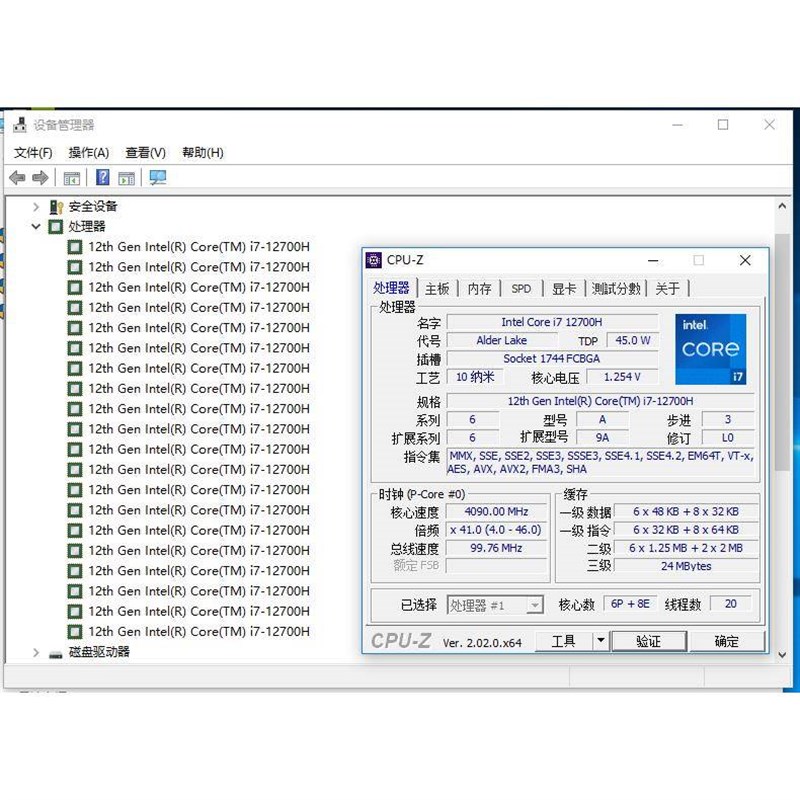Switch to the 内存 tab in CPU-Z
This screenshot has width=800, height=800.
(480, 289)
